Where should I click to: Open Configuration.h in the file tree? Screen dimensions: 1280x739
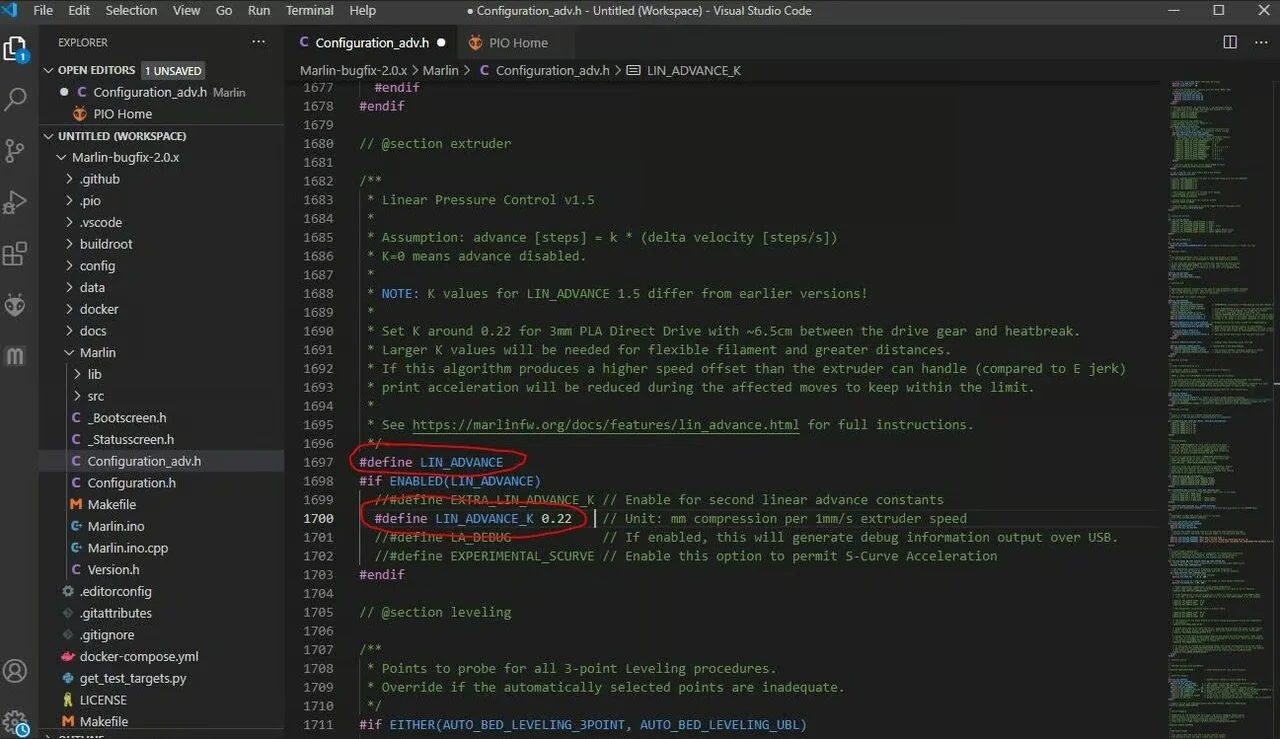pos(131,483)
